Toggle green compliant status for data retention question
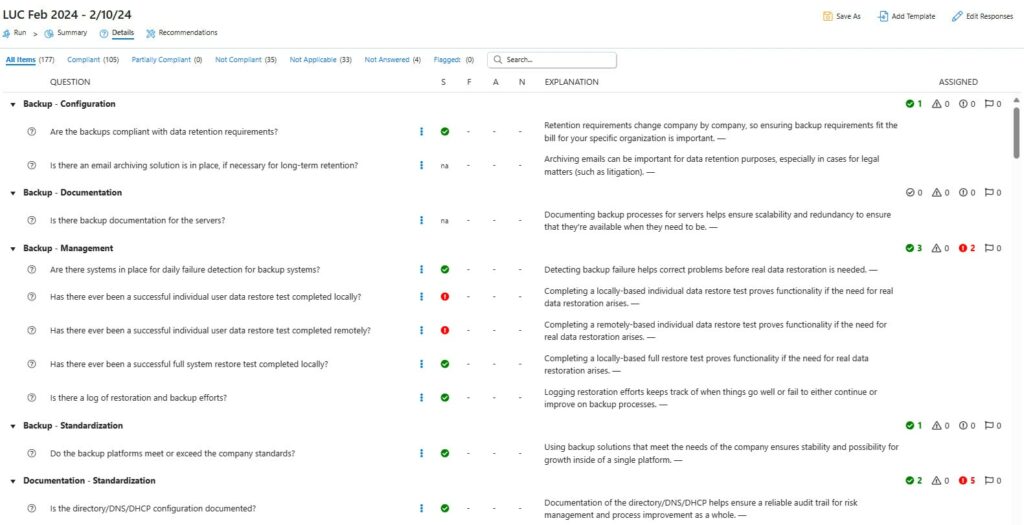Screen dimensions: 1024x525 pyautogui.click(x=444, y=131)
